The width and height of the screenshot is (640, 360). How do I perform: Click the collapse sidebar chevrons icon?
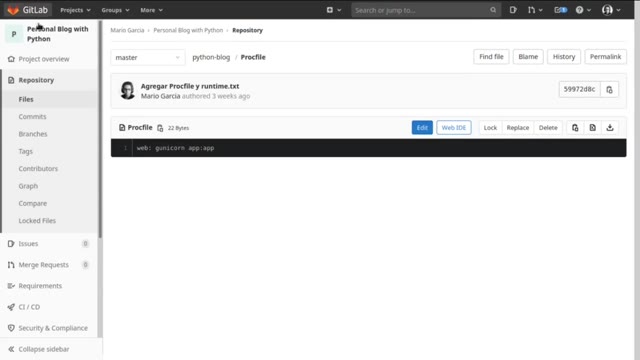11,349
